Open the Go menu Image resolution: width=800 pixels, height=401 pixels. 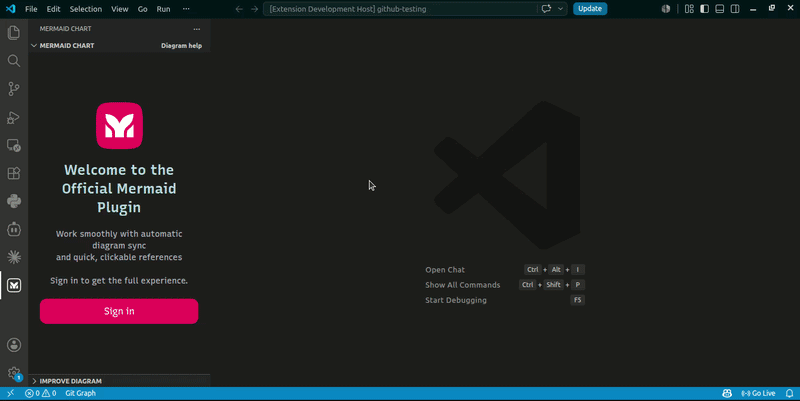pyautogui.click(x=142, y=9)
